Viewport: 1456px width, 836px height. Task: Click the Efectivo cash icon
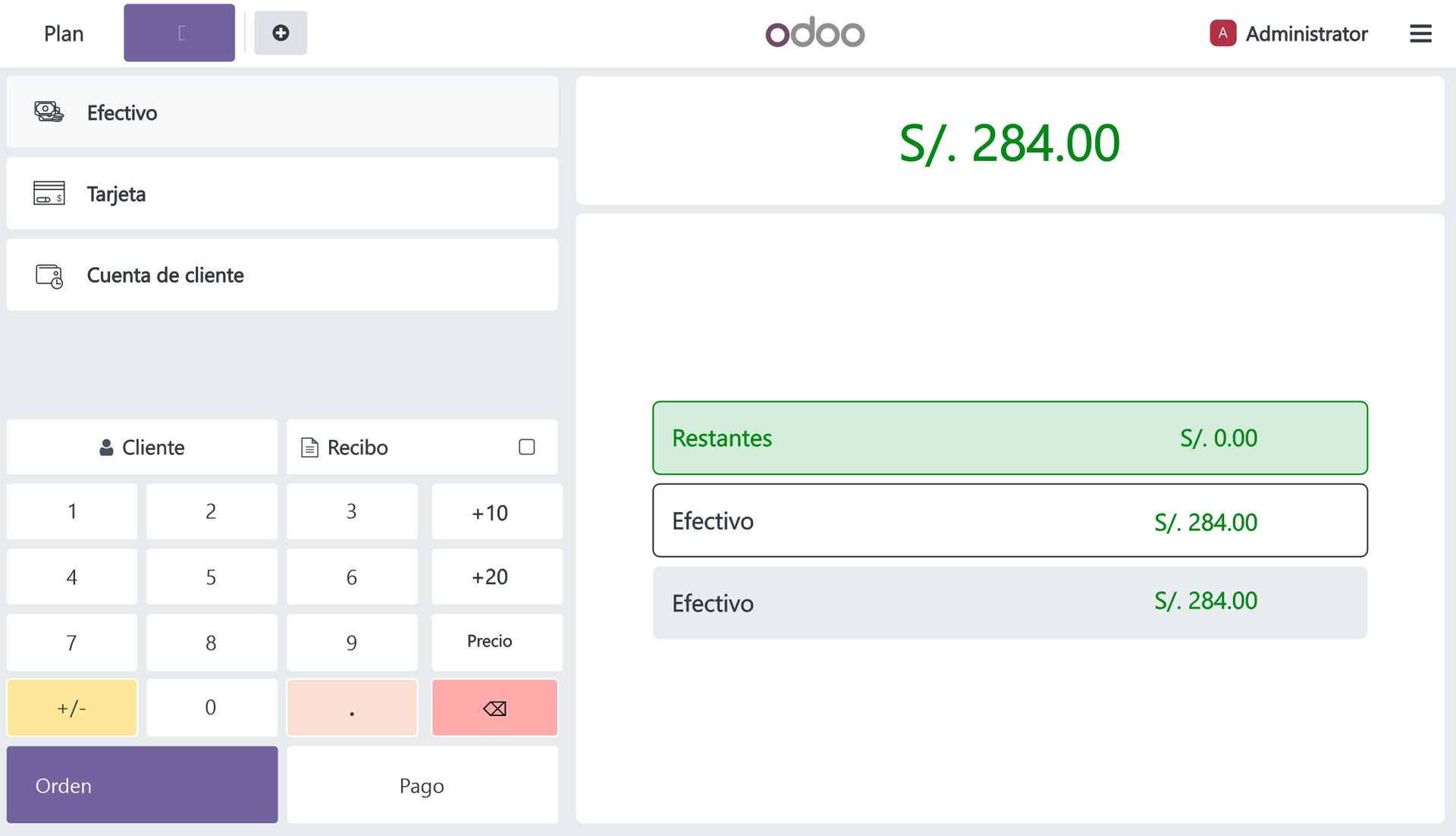tap(49, 112)
